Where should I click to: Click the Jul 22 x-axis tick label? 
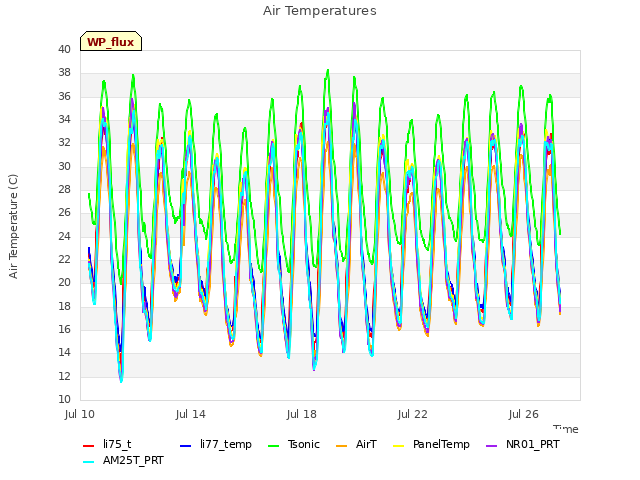[413, 414]
